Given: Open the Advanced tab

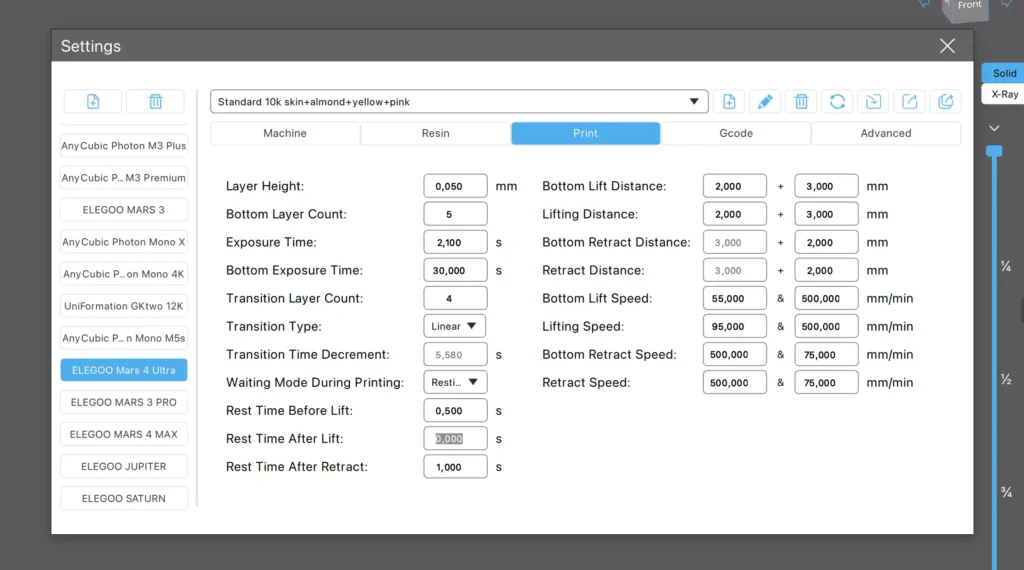Looking at the screenshot, I should point(885,133).
